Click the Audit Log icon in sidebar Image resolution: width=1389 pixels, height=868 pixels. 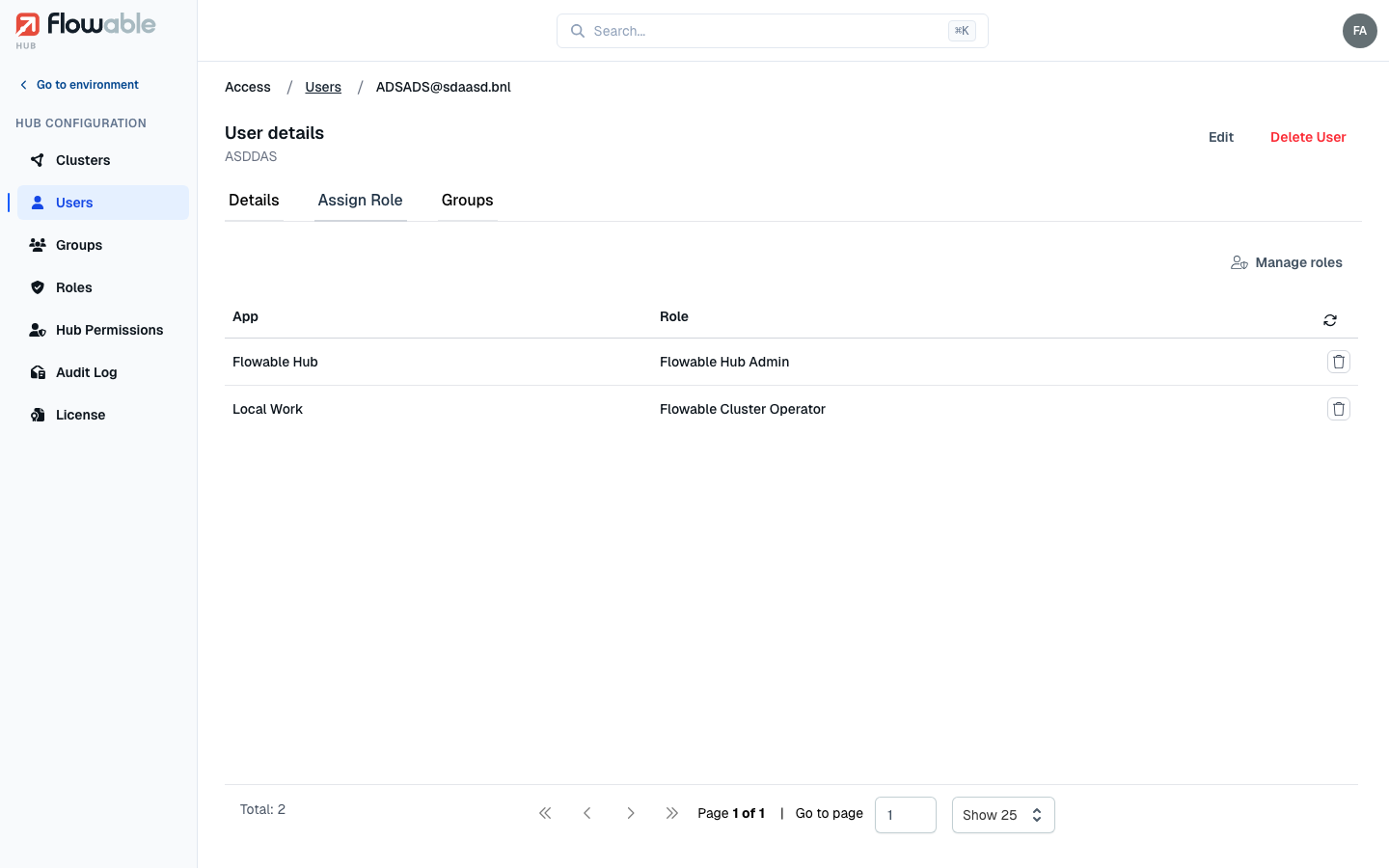tap(38, 372)
